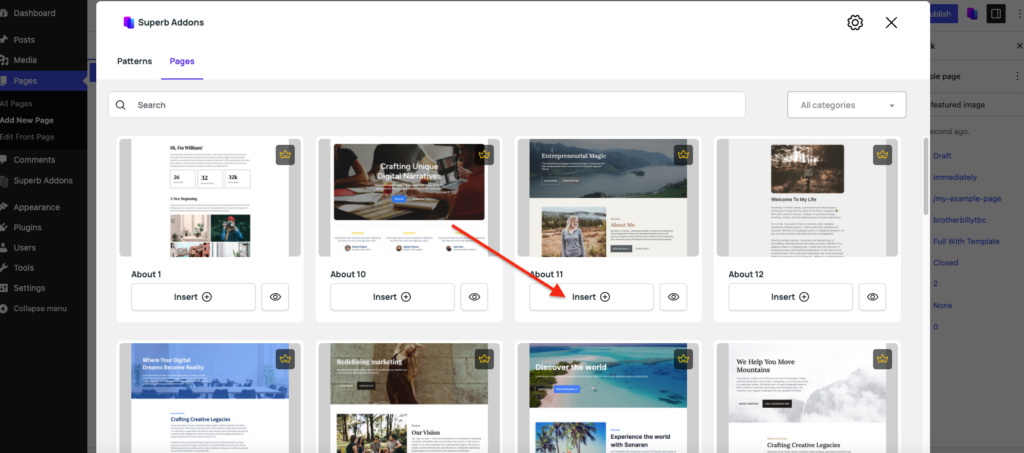Open About 1 template thumbnail
Screen dimensions: 1024x453
[210, 197]
